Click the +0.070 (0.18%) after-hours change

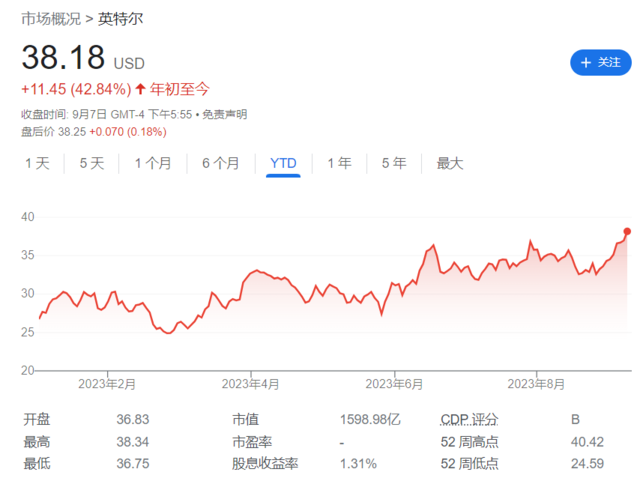coord(128,132)
